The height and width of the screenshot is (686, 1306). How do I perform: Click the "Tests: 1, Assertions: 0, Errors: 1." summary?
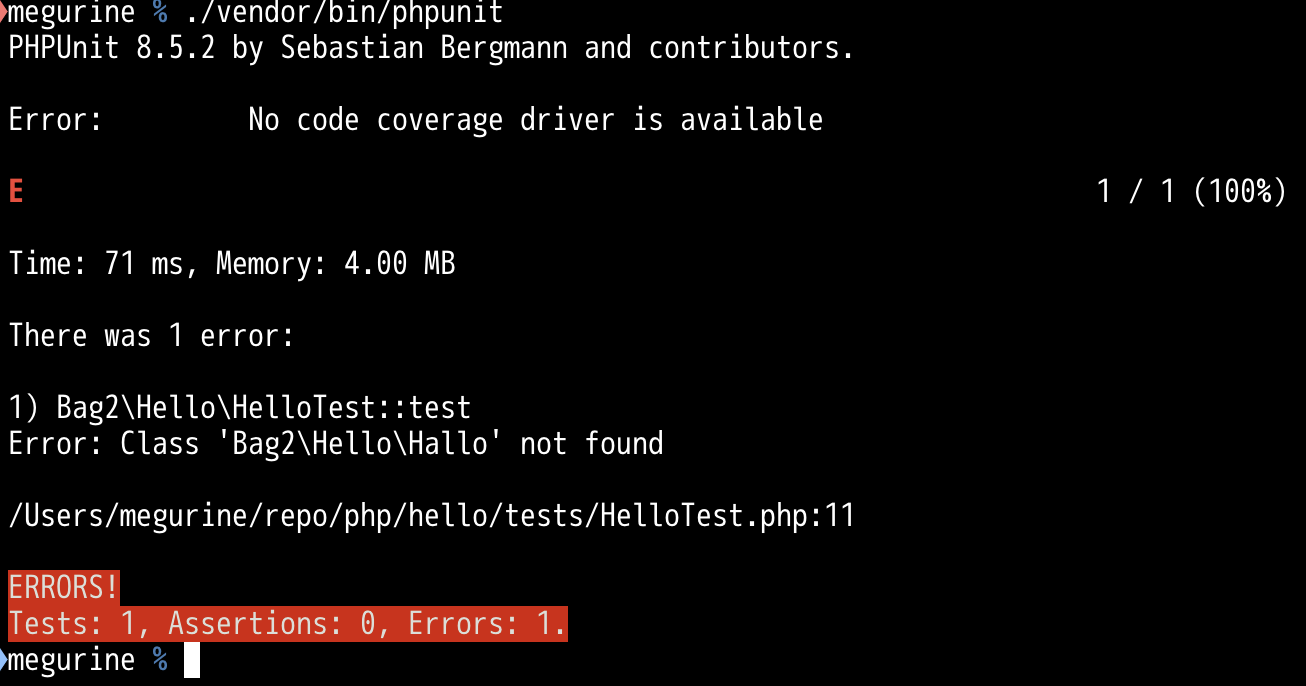click(287, 624)
